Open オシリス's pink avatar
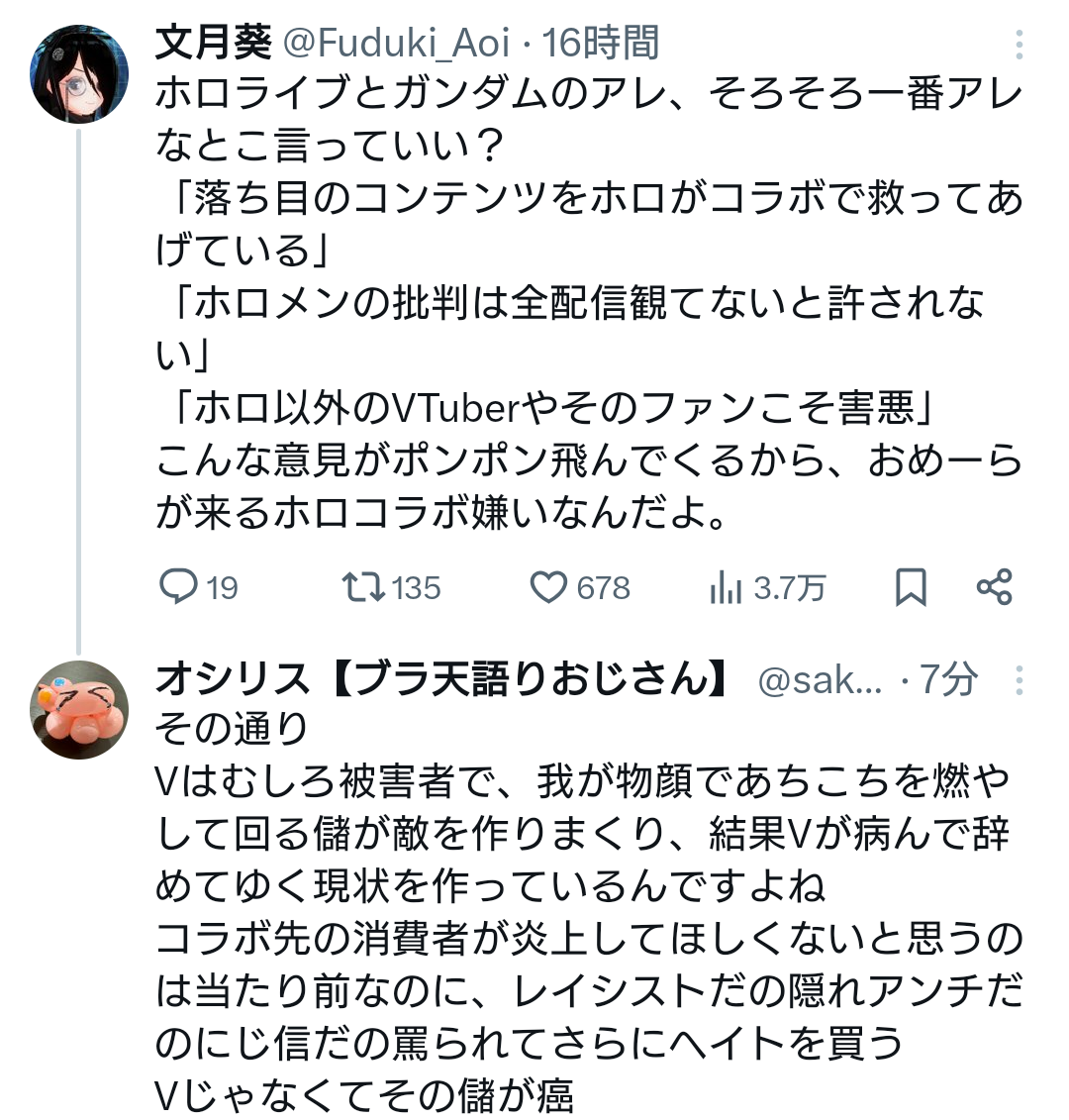Screen dimensions: 1069x1120 (x=80, y=709)
